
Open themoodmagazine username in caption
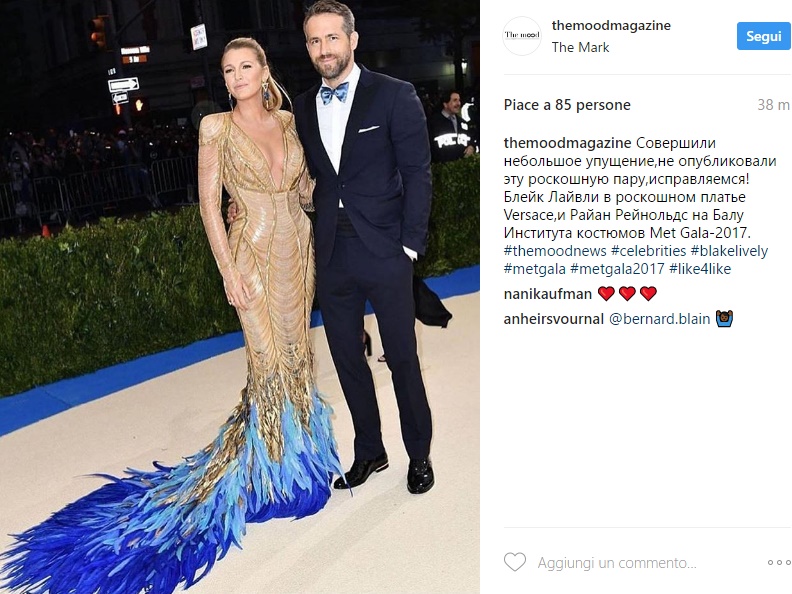point(567,143)
